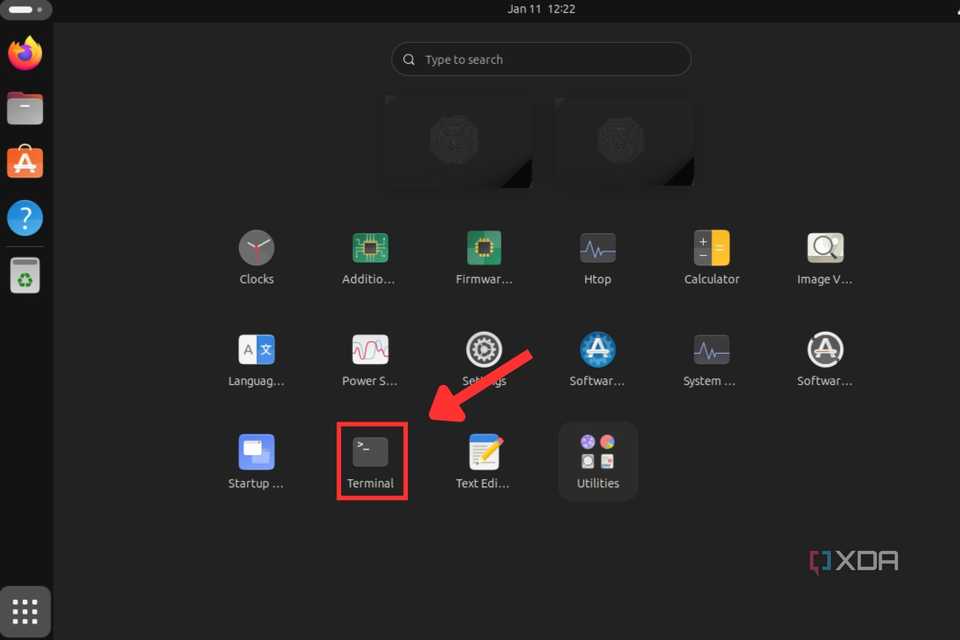This screenshot has width=960, height=640.
Task: Open the Files app in the dock
Action: [25, 108]
